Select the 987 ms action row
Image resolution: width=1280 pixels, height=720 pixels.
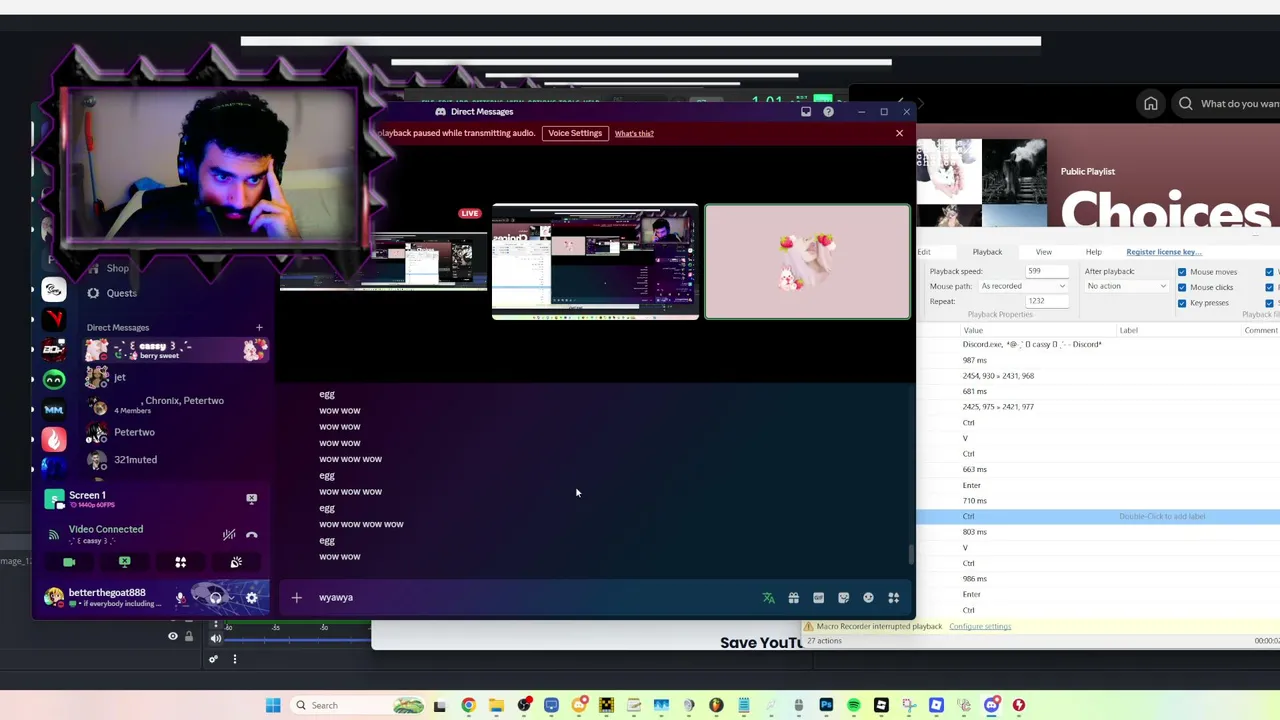(x=1098, y=360)
